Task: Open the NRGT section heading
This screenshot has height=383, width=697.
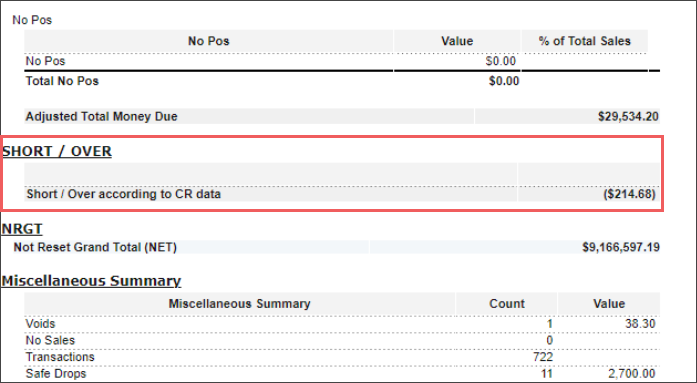Action: pyautogui.click(x=22, y=228)
